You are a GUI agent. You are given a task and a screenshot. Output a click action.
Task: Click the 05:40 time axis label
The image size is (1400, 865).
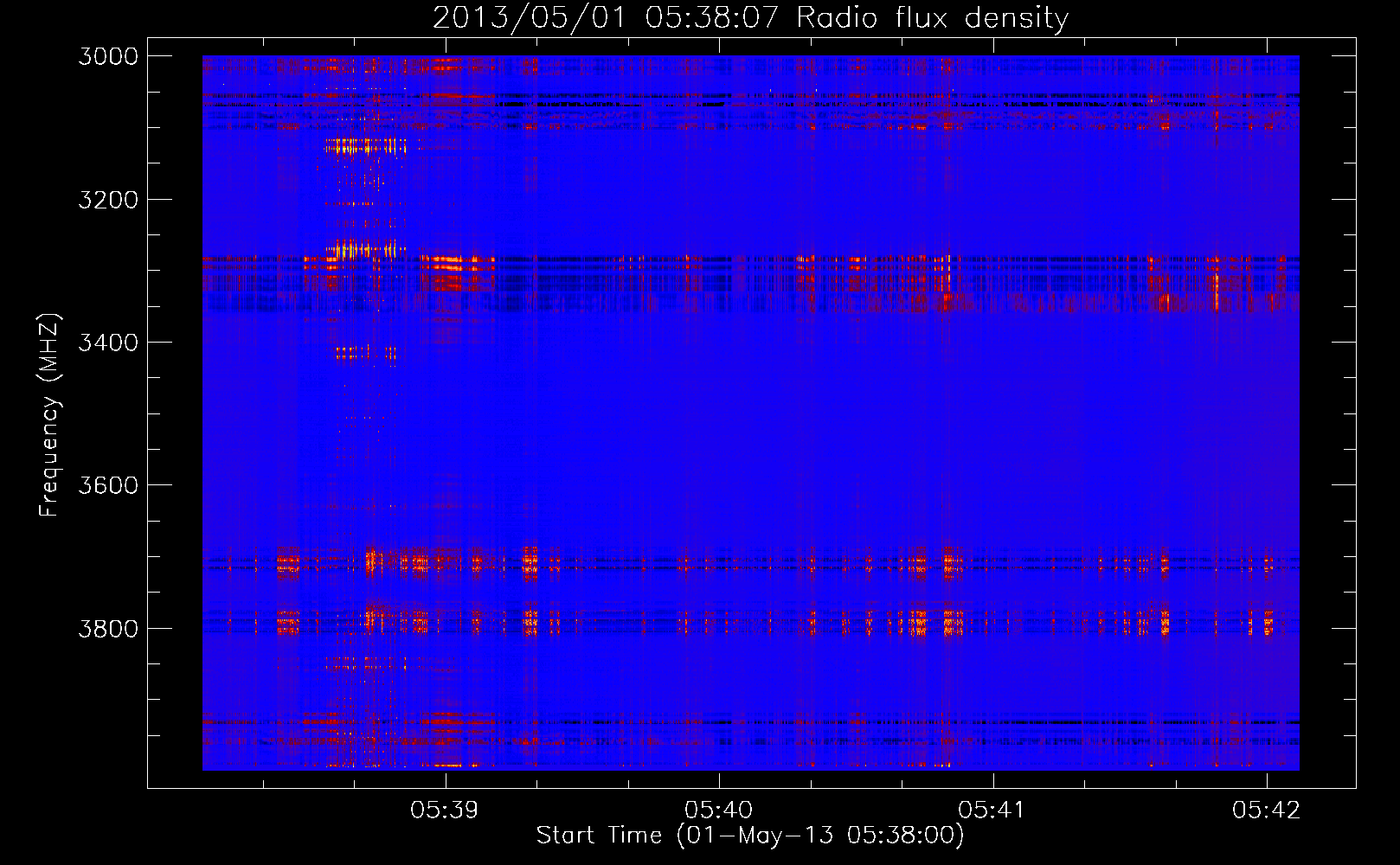[719, 810]
